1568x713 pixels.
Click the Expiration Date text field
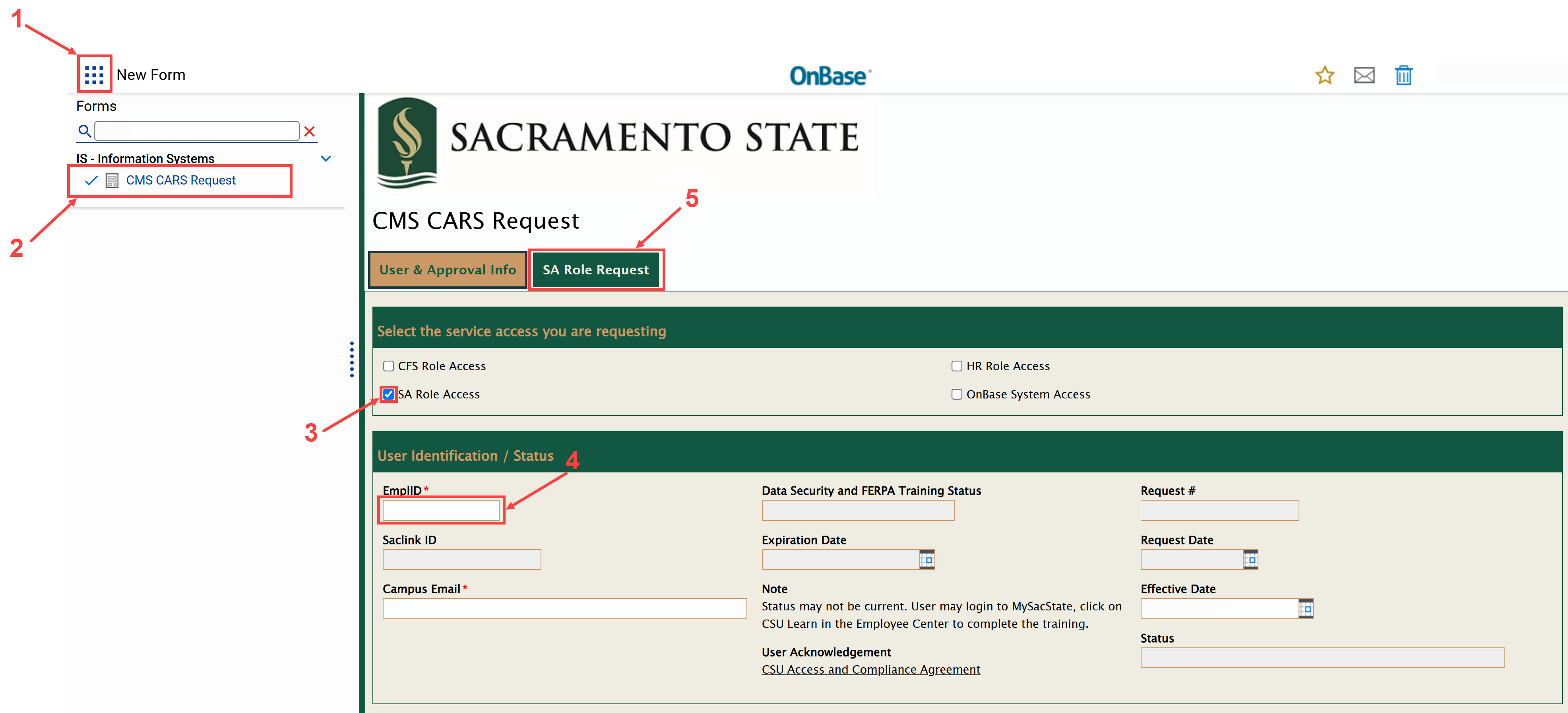(x=840, y=560)
